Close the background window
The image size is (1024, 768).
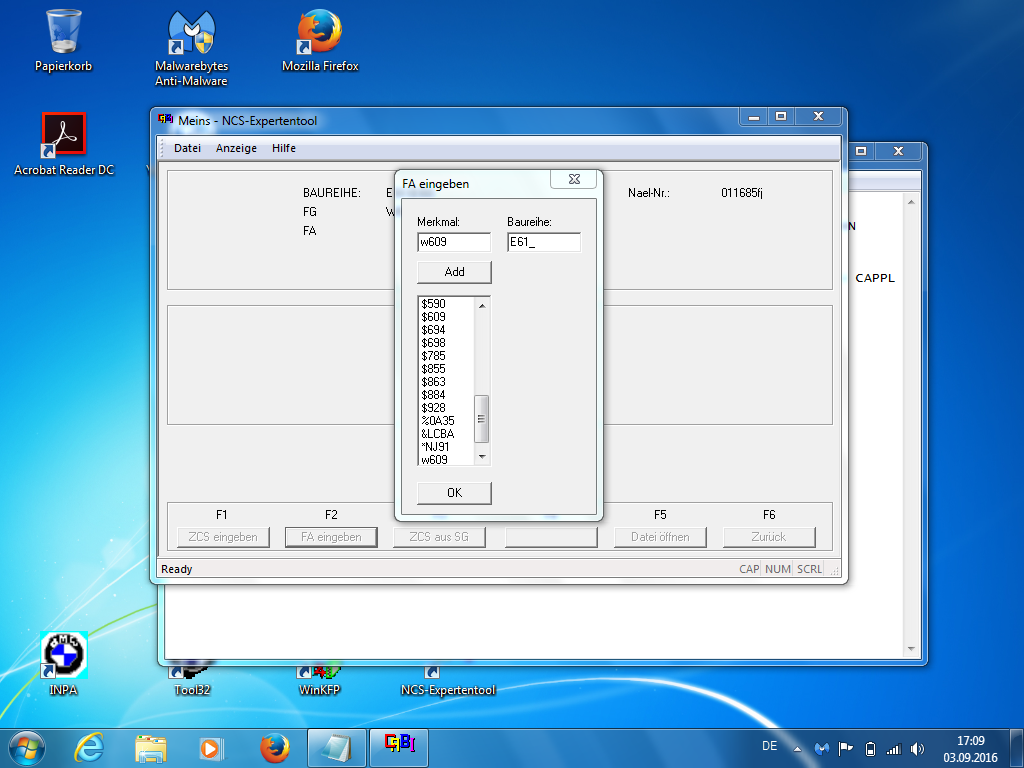(899, 151)
